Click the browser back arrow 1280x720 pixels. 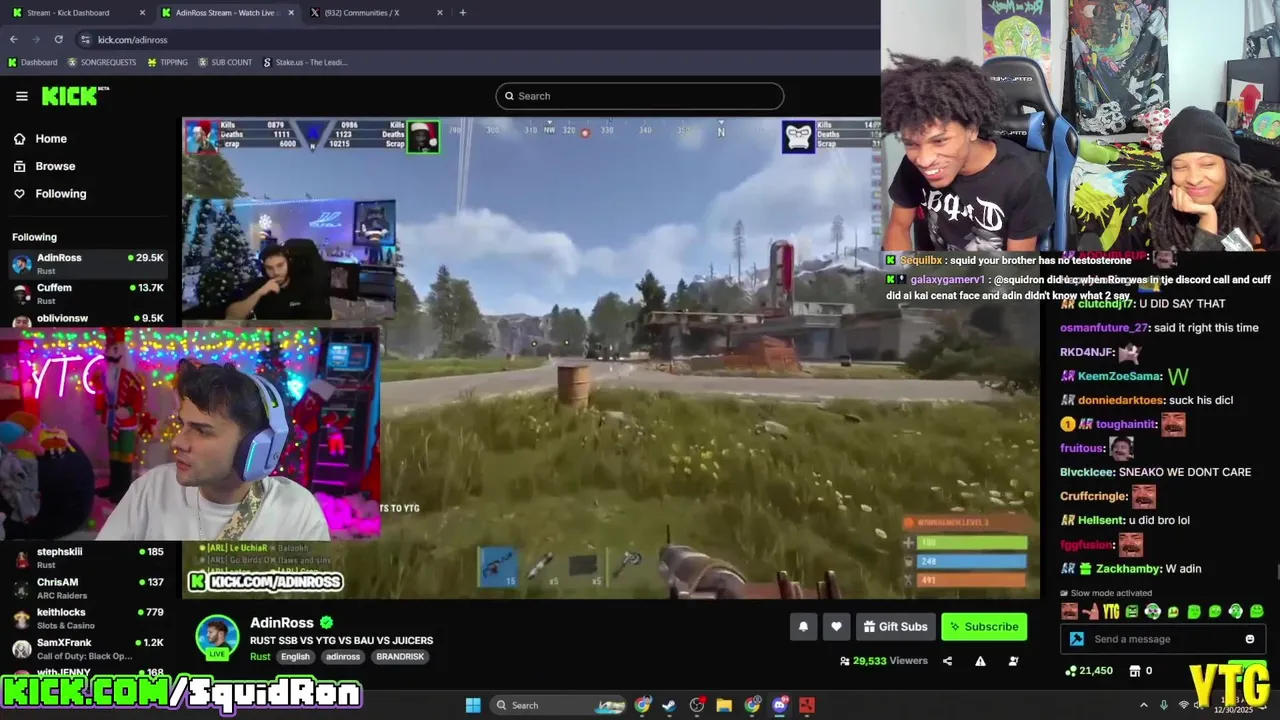(13, 39)
